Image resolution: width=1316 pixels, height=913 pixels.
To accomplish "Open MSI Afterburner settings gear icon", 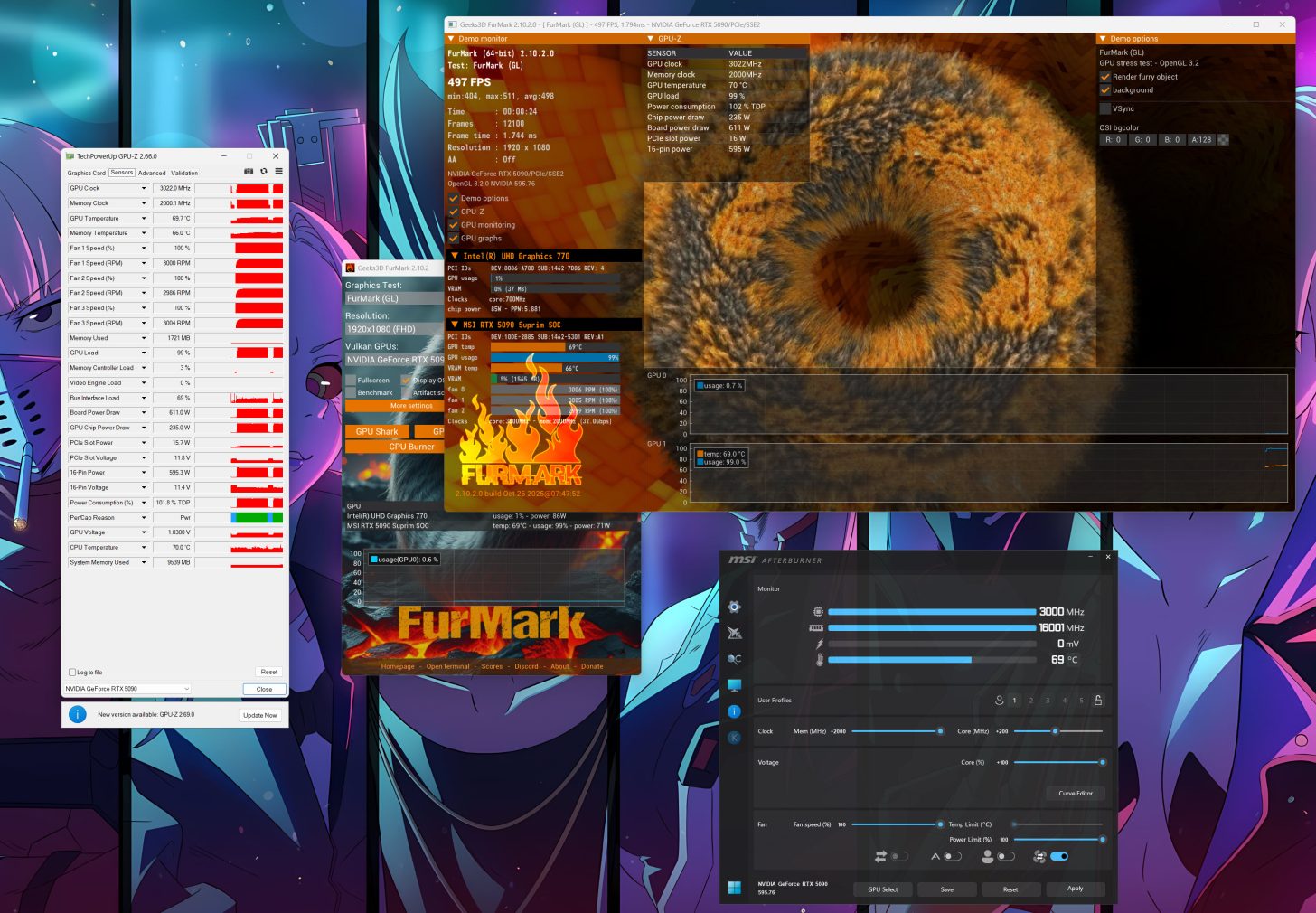I will point(734,607).
